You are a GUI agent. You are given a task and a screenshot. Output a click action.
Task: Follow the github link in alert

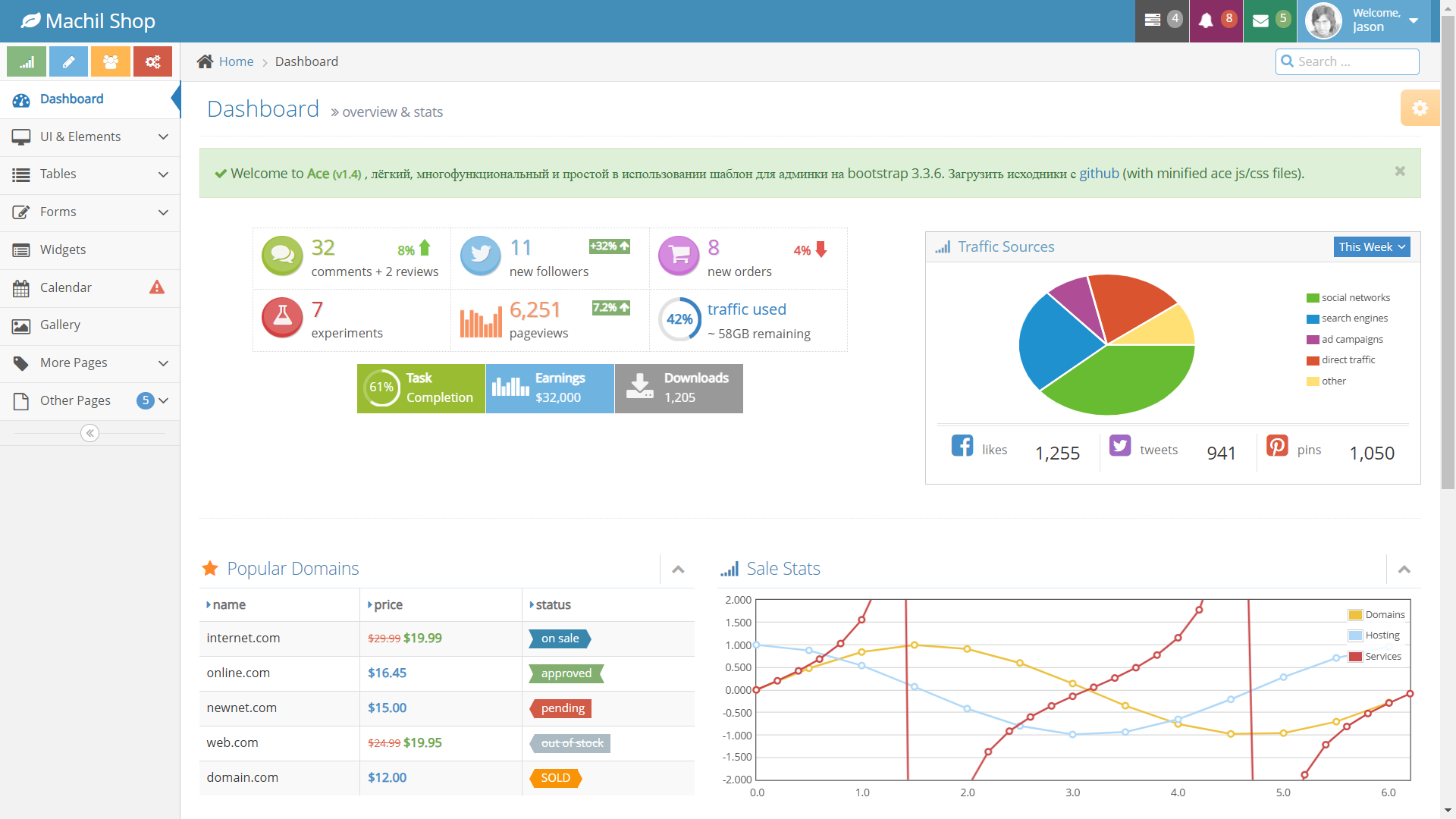tap(1099, 173)
